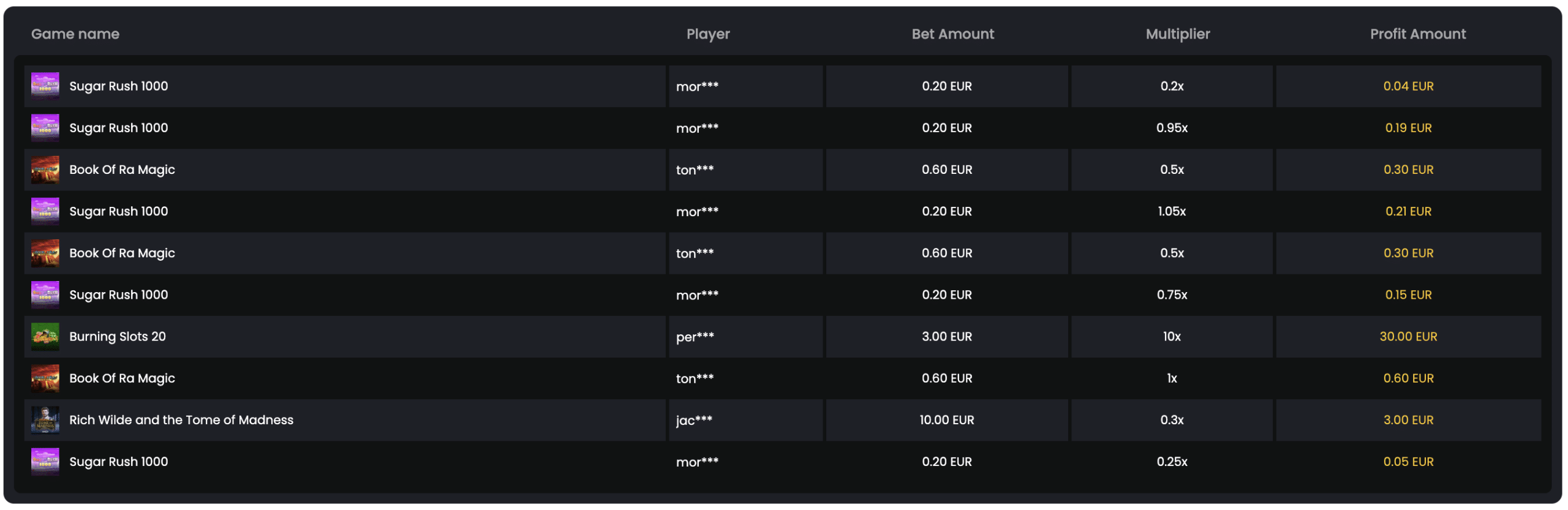Image resolution: width=1568 pixels, height=510 pixels.
Task: Click the 10.00 EUR bet amount
Action: (x=946, y=420)
